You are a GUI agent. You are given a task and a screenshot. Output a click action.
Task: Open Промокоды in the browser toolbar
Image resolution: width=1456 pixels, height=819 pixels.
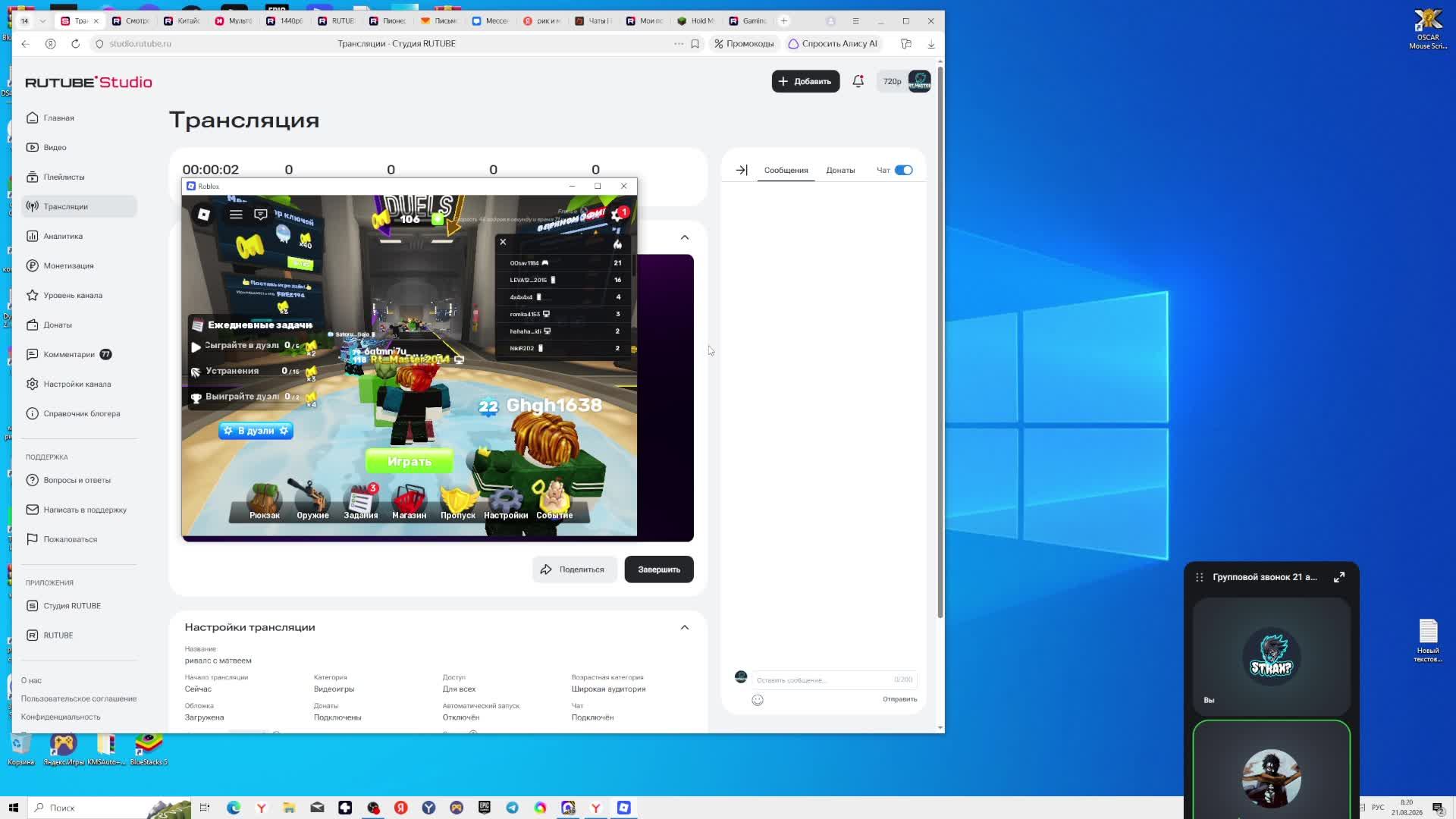744,44
